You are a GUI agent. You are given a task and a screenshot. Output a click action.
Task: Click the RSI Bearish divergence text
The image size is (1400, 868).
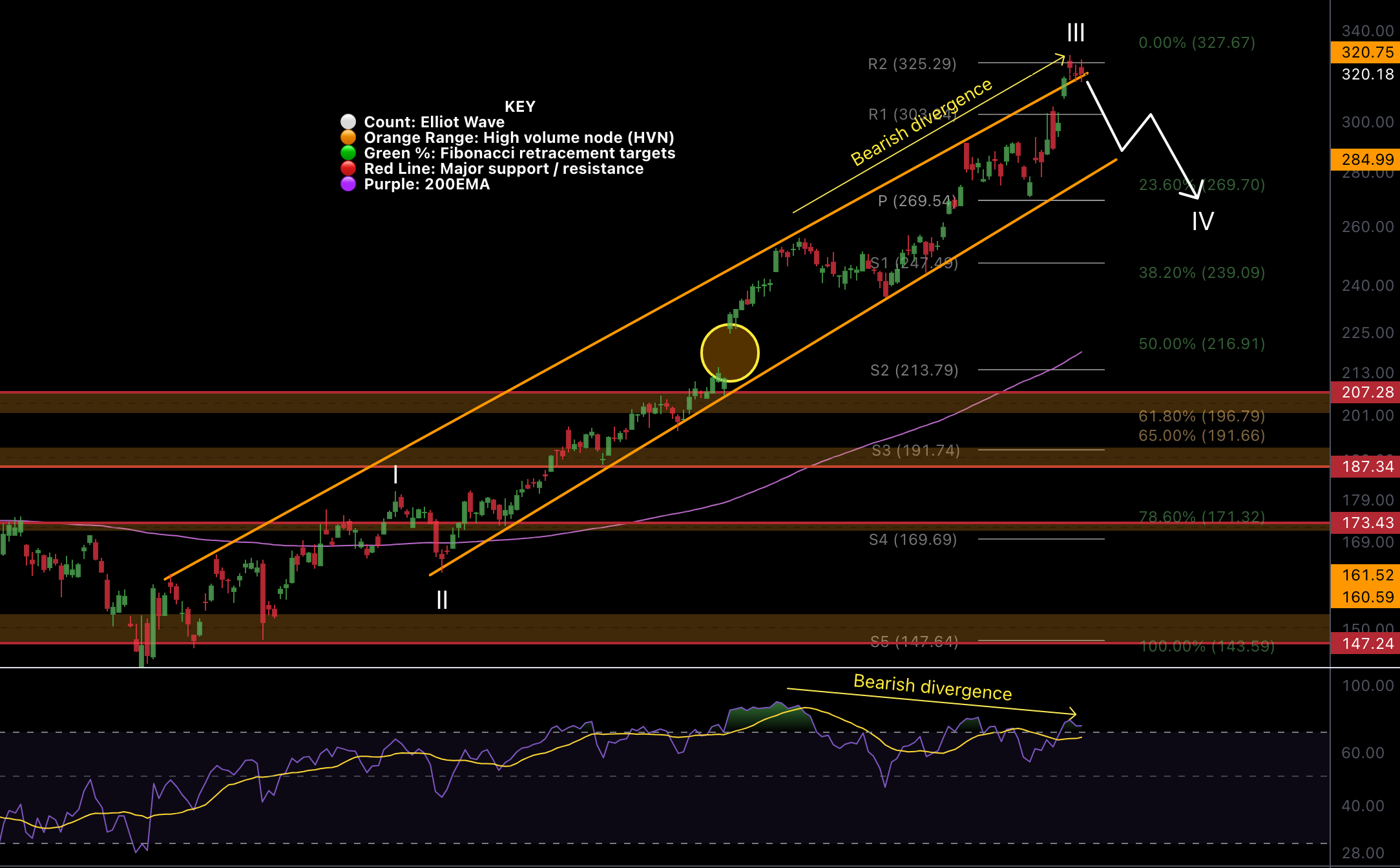(x=932, y=687)
